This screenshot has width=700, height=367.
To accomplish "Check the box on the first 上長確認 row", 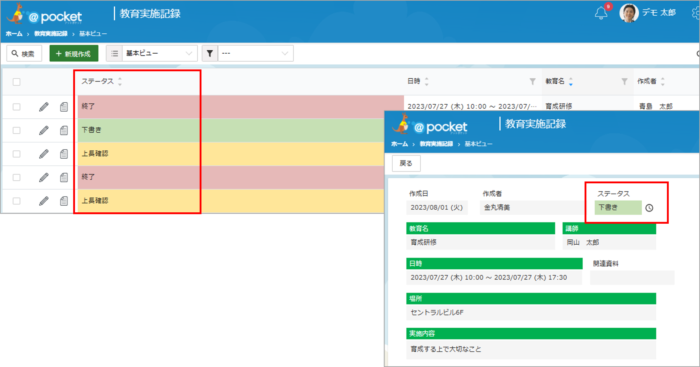I will pos(17,154).
